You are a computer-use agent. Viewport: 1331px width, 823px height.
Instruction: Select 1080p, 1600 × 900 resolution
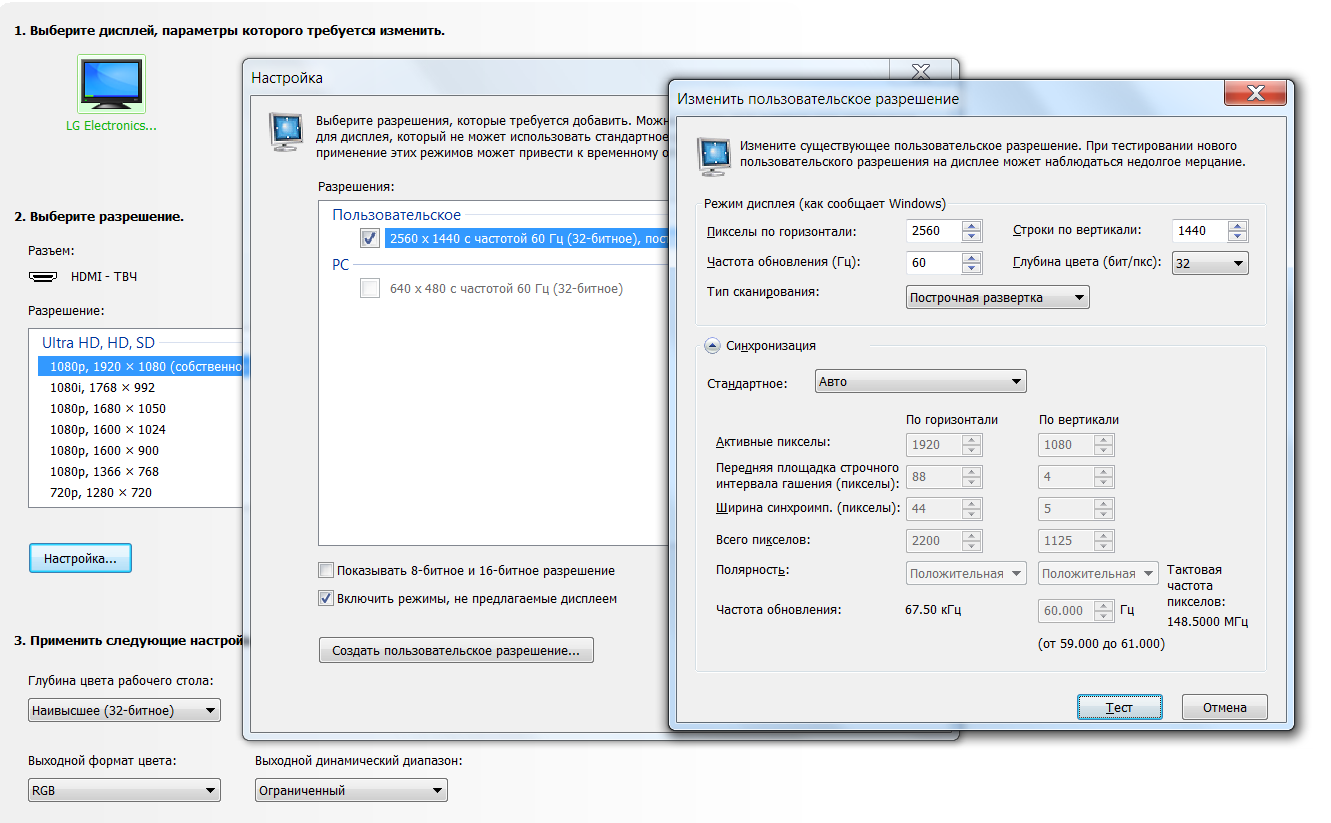(104, 450)
